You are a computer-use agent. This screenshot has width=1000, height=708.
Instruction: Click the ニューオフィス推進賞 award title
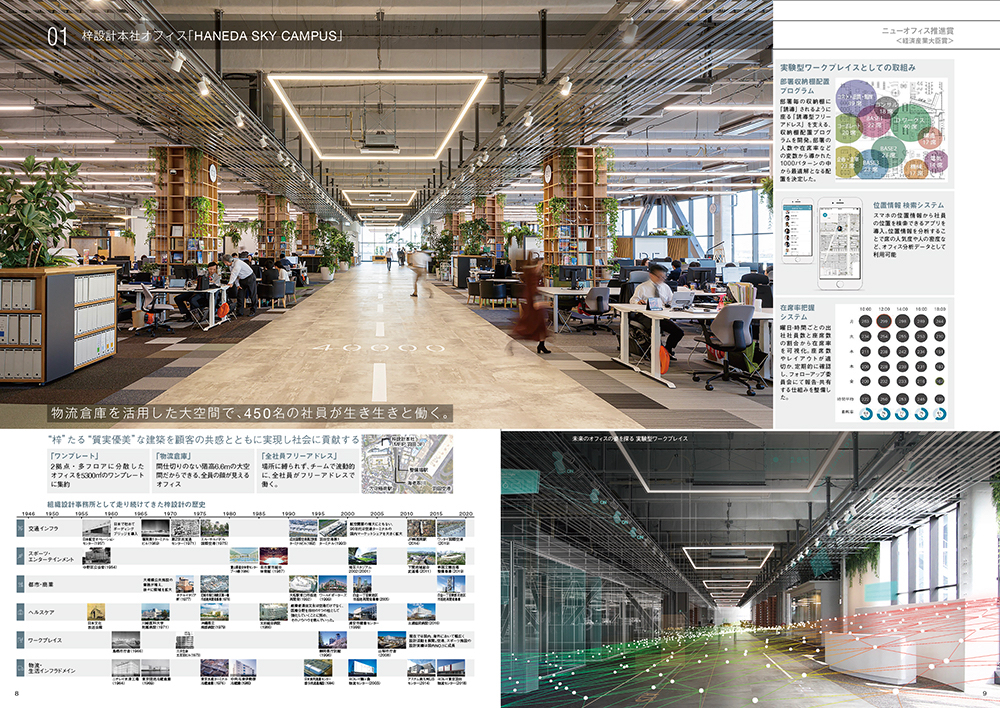pos(918,30)
